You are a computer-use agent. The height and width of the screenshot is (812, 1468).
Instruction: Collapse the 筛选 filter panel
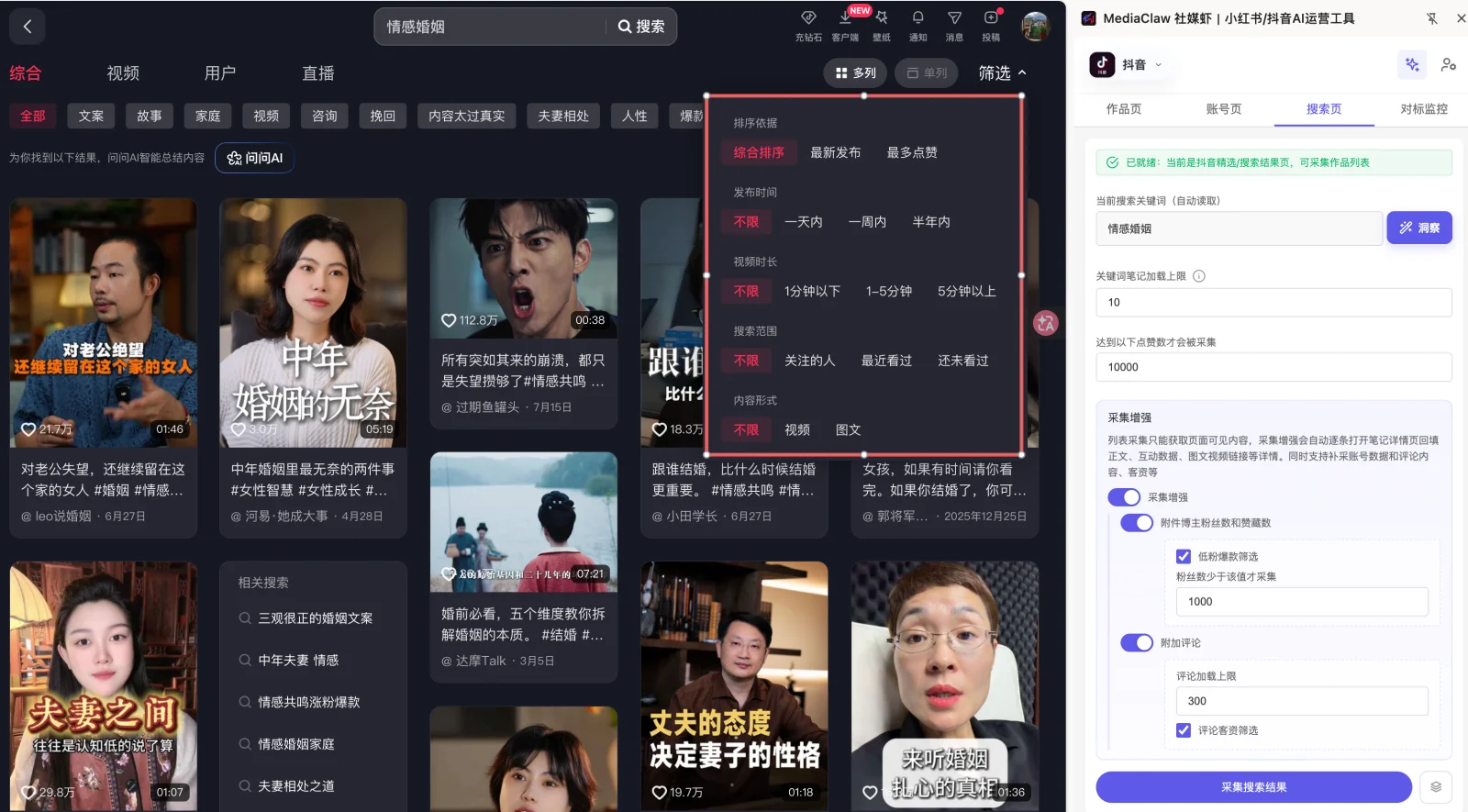pyautogui.click(x=1002, y=73)
